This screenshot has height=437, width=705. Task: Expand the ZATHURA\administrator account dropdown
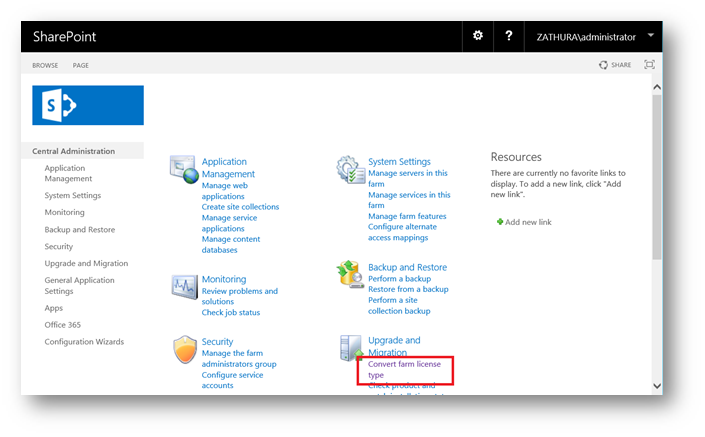[651, 35]
